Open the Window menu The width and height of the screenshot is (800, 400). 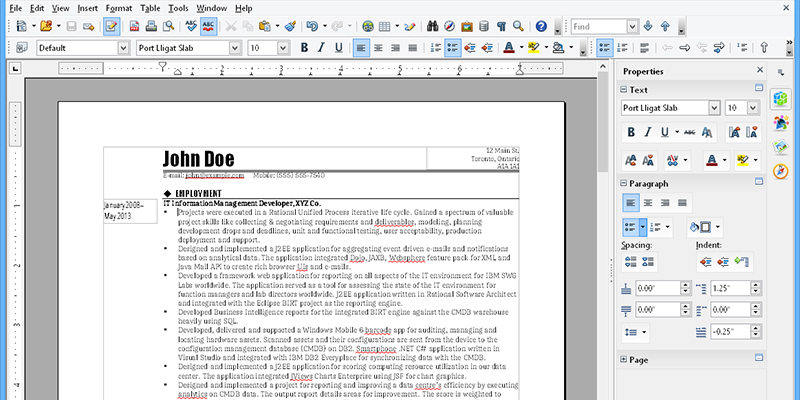point(212,8)
